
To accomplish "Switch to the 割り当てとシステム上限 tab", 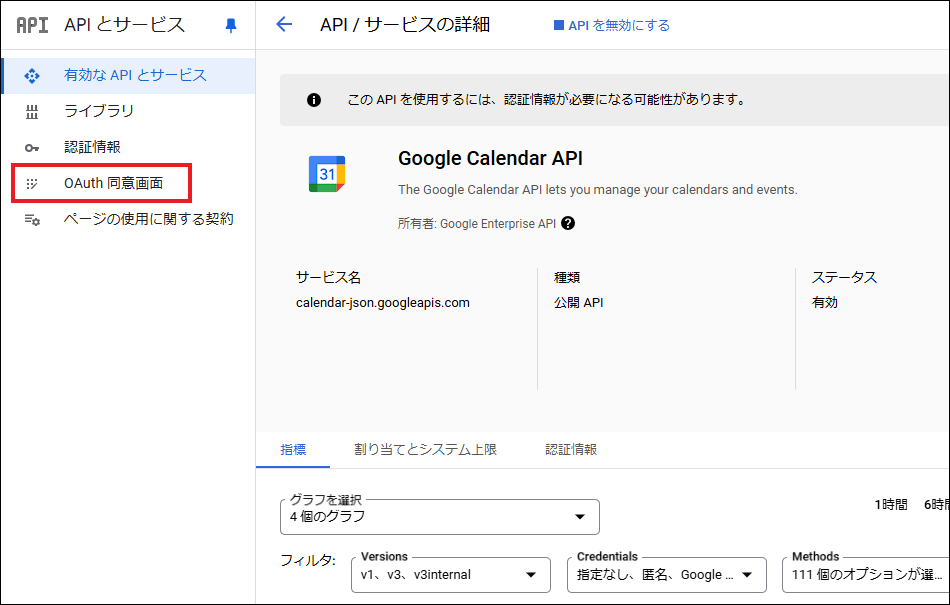I will pos(425,450).
